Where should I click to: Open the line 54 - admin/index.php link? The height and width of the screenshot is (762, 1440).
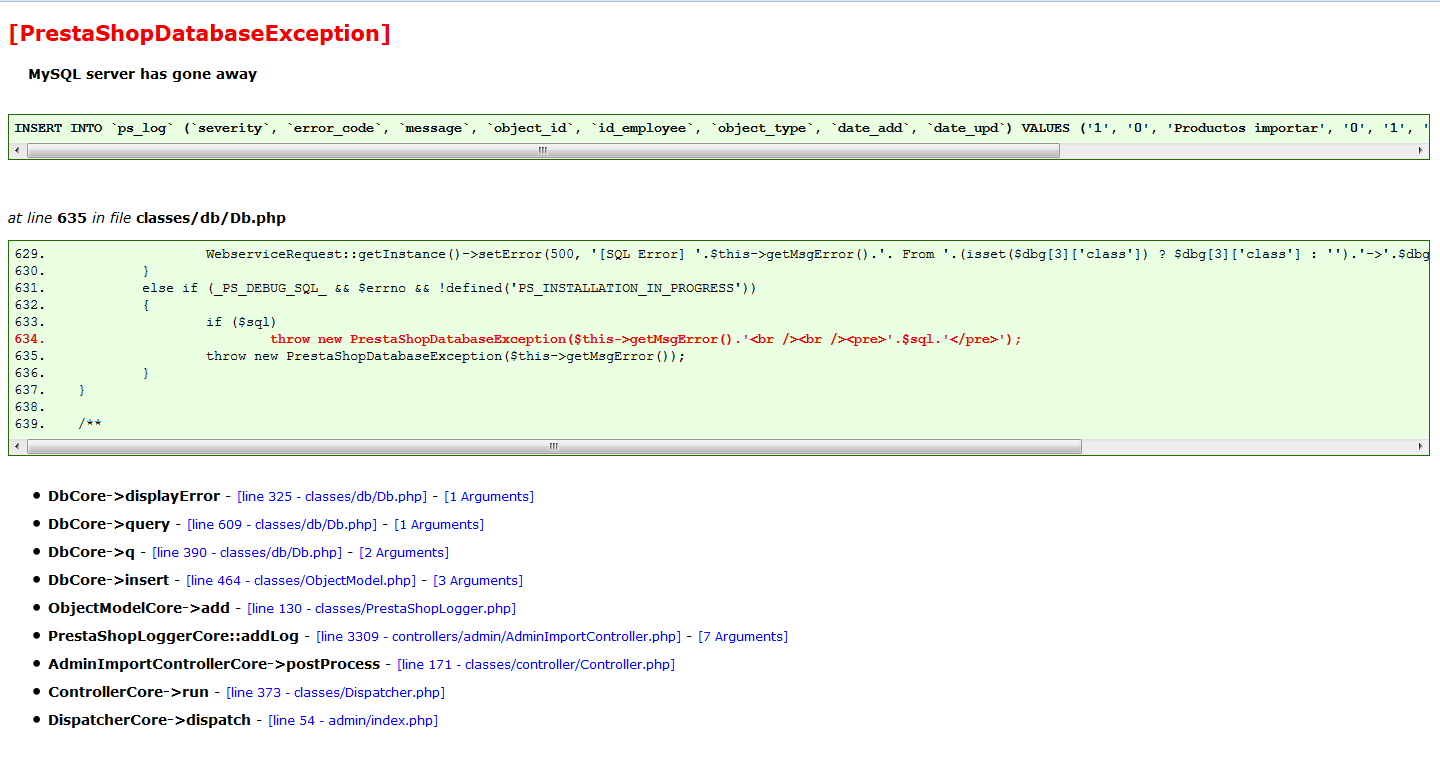353,721
